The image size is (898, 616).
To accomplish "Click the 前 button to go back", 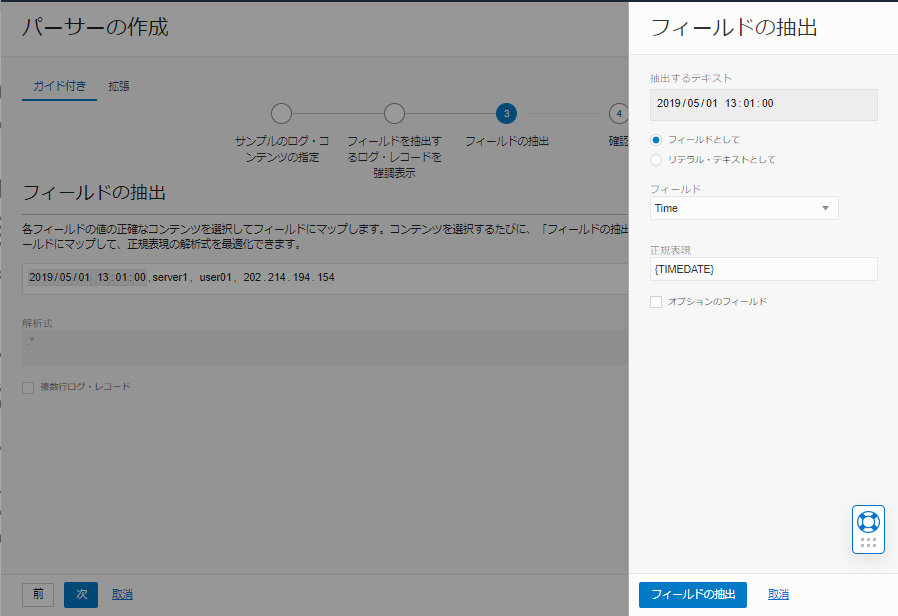I will [37, 594].
